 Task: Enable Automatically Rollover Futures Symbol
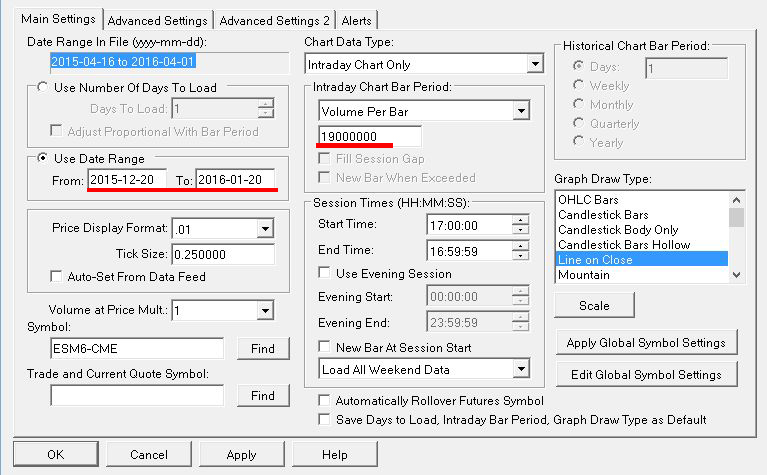tap(324, 401)
